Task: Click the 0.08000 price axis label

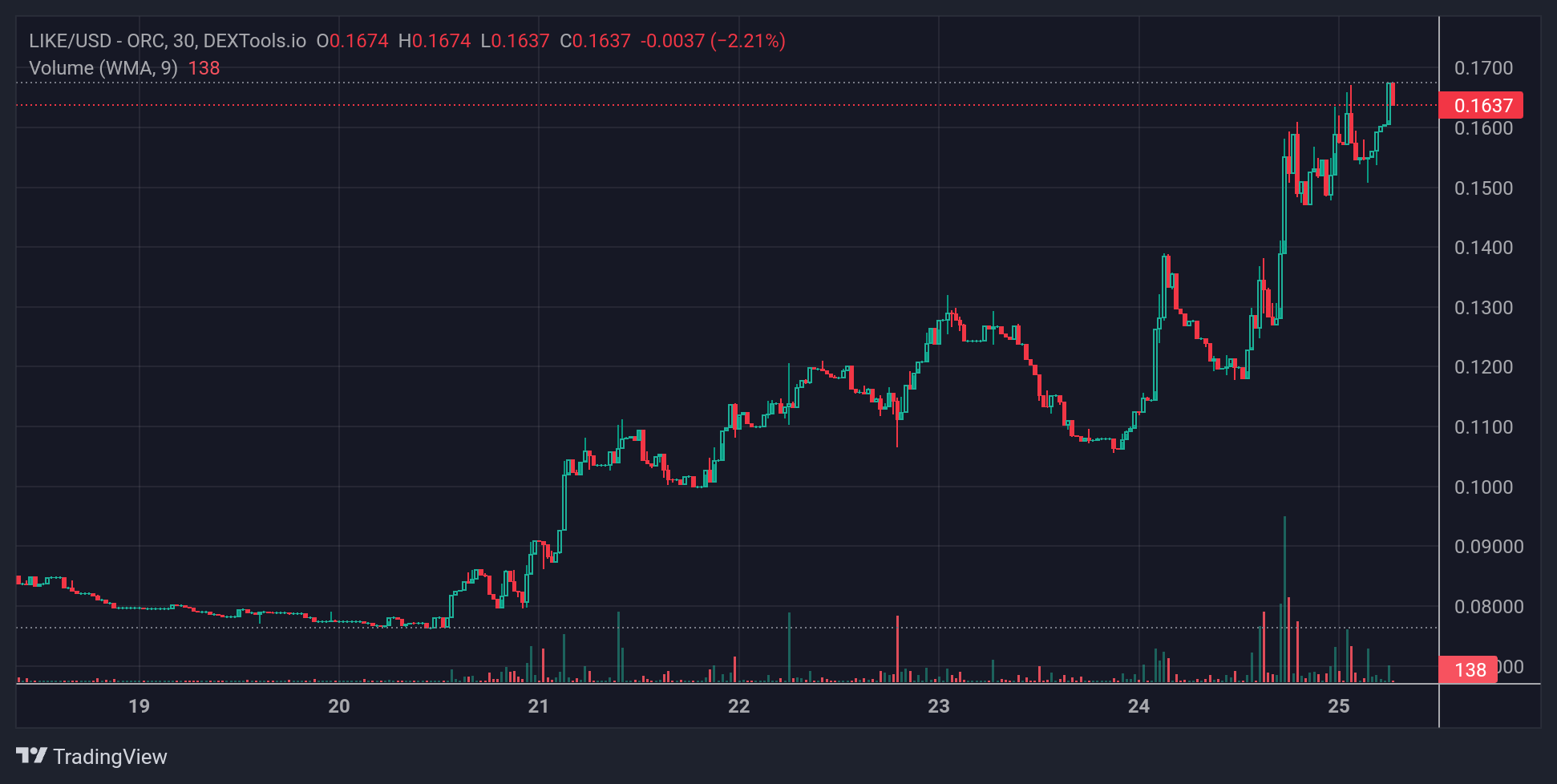Action: 1488,606
